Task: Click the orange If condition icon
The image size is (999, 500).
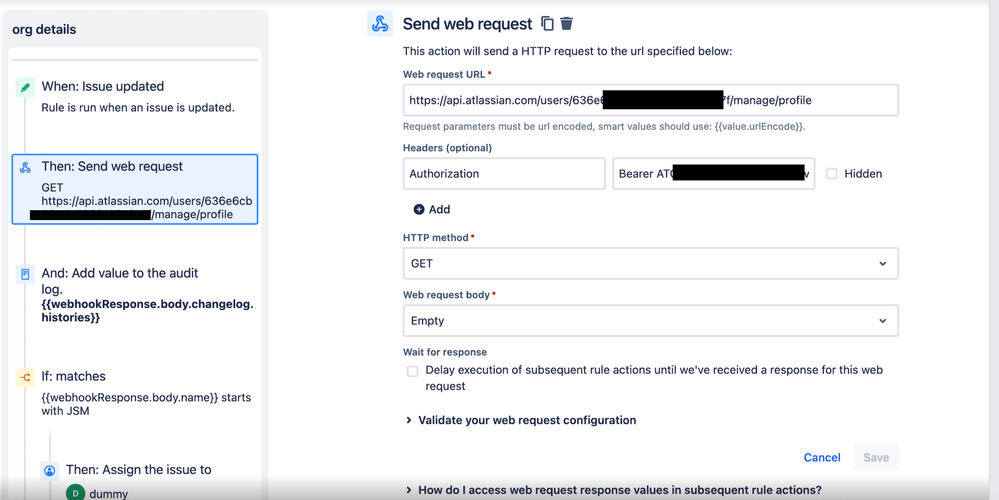Action: pyautogui.click(x=25, y=378)
